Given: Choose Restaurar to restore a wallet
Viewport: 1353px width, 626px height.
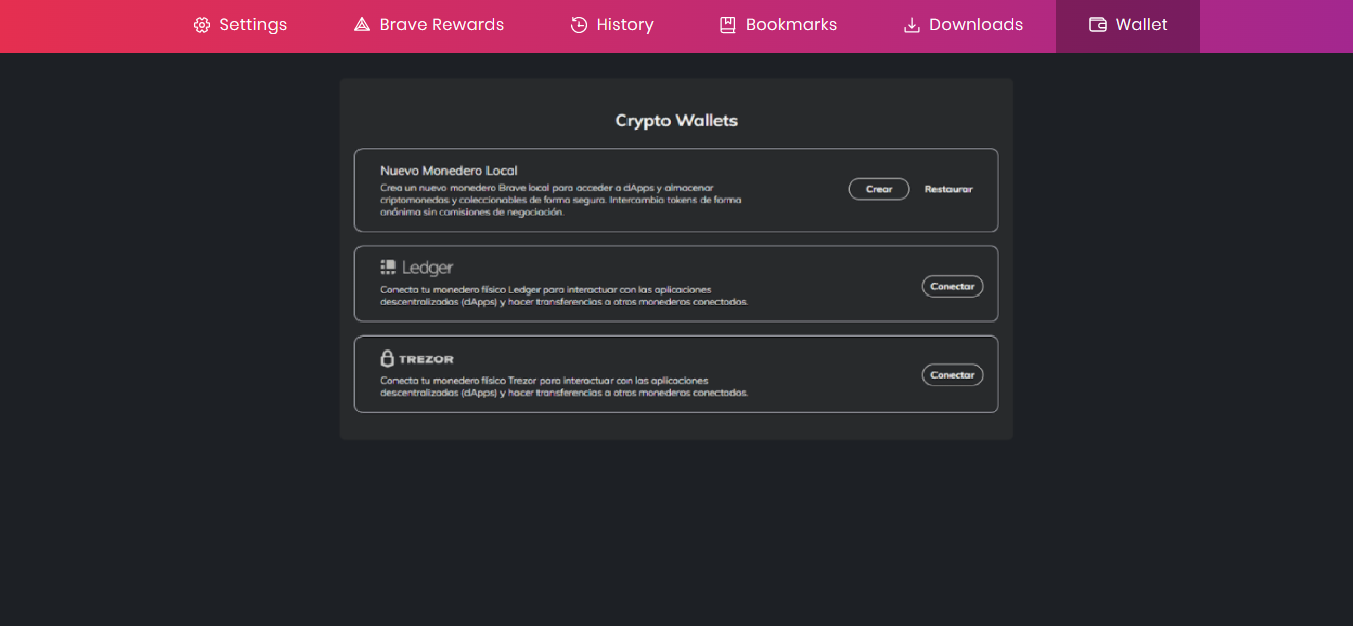Looking at the screenshot, I should tap(948, 189).
